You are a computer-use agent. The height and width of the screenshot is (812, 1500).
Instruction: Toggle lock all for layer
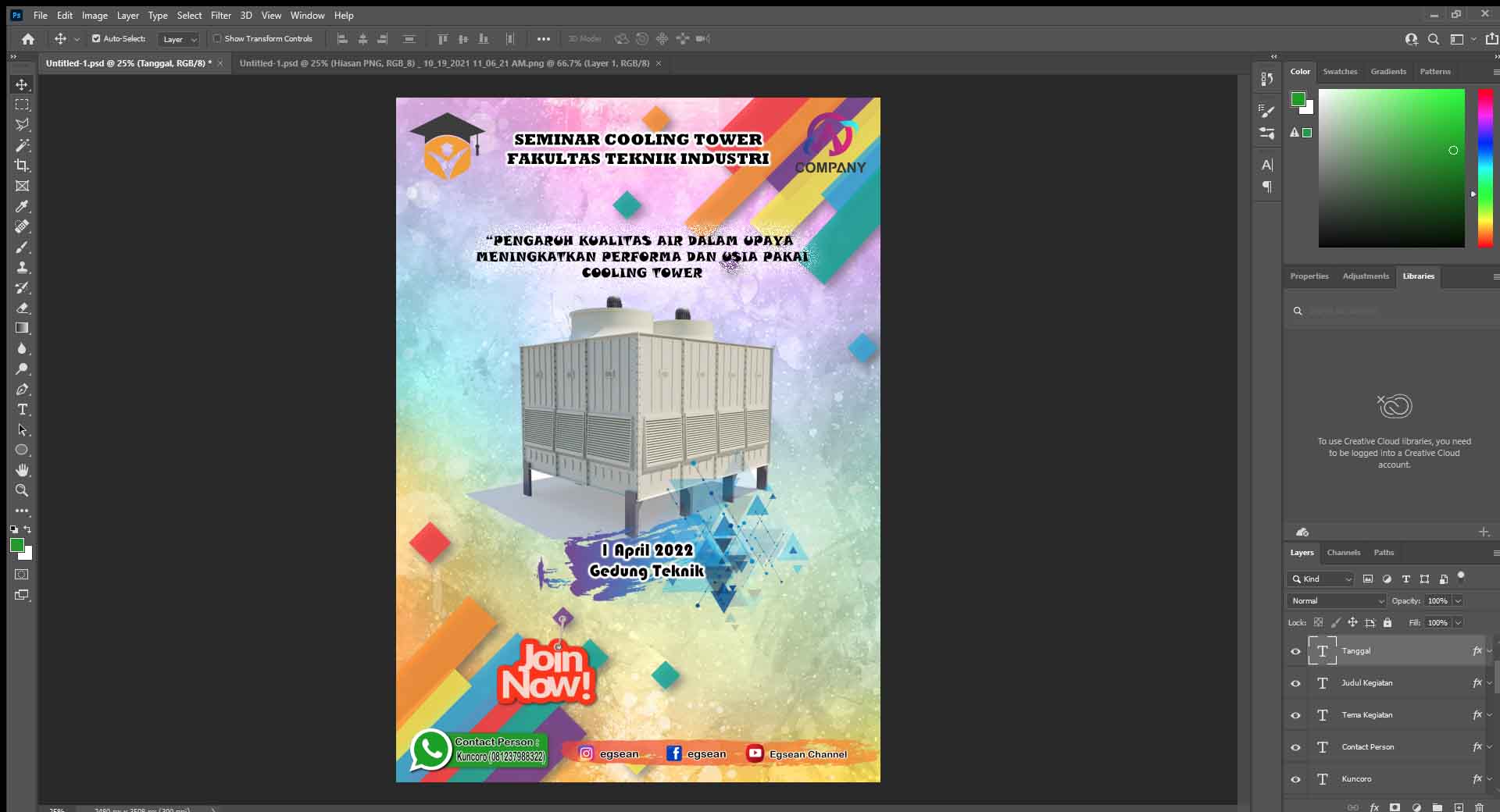tap(1387, 622)
